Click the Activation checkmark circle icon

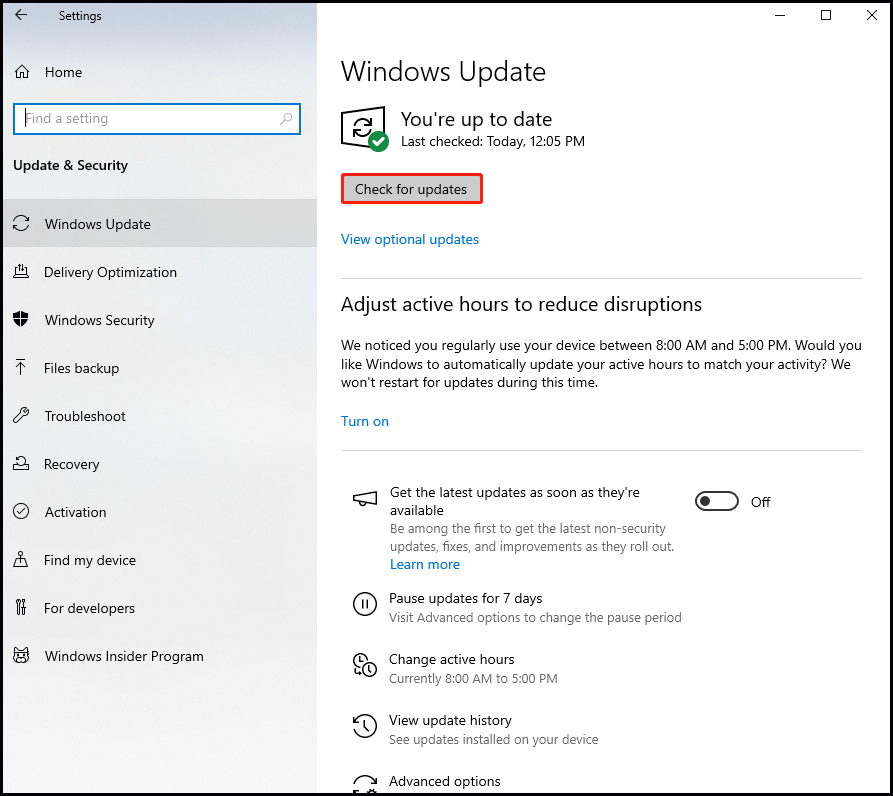click(x=21, y=511)
